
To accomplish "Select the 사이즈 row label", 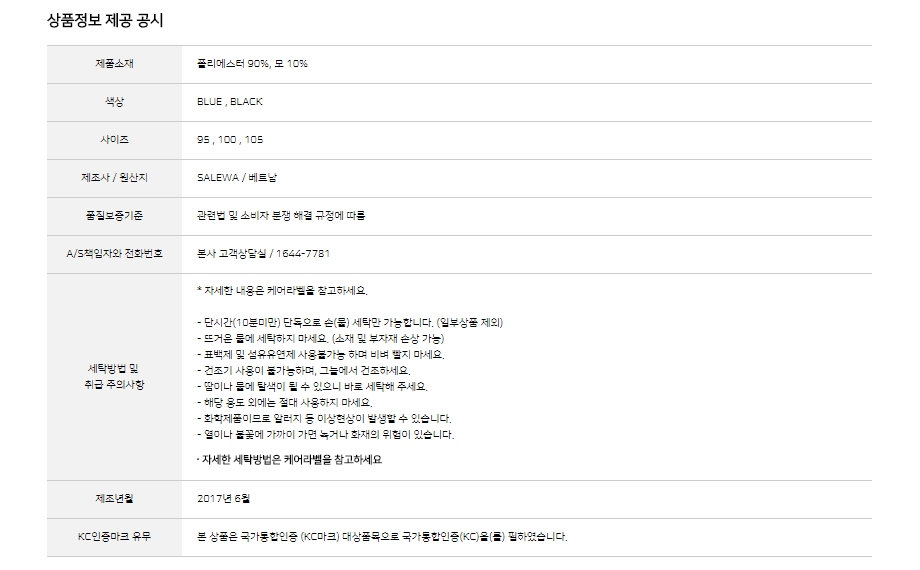I will click(x=114, y=140).
